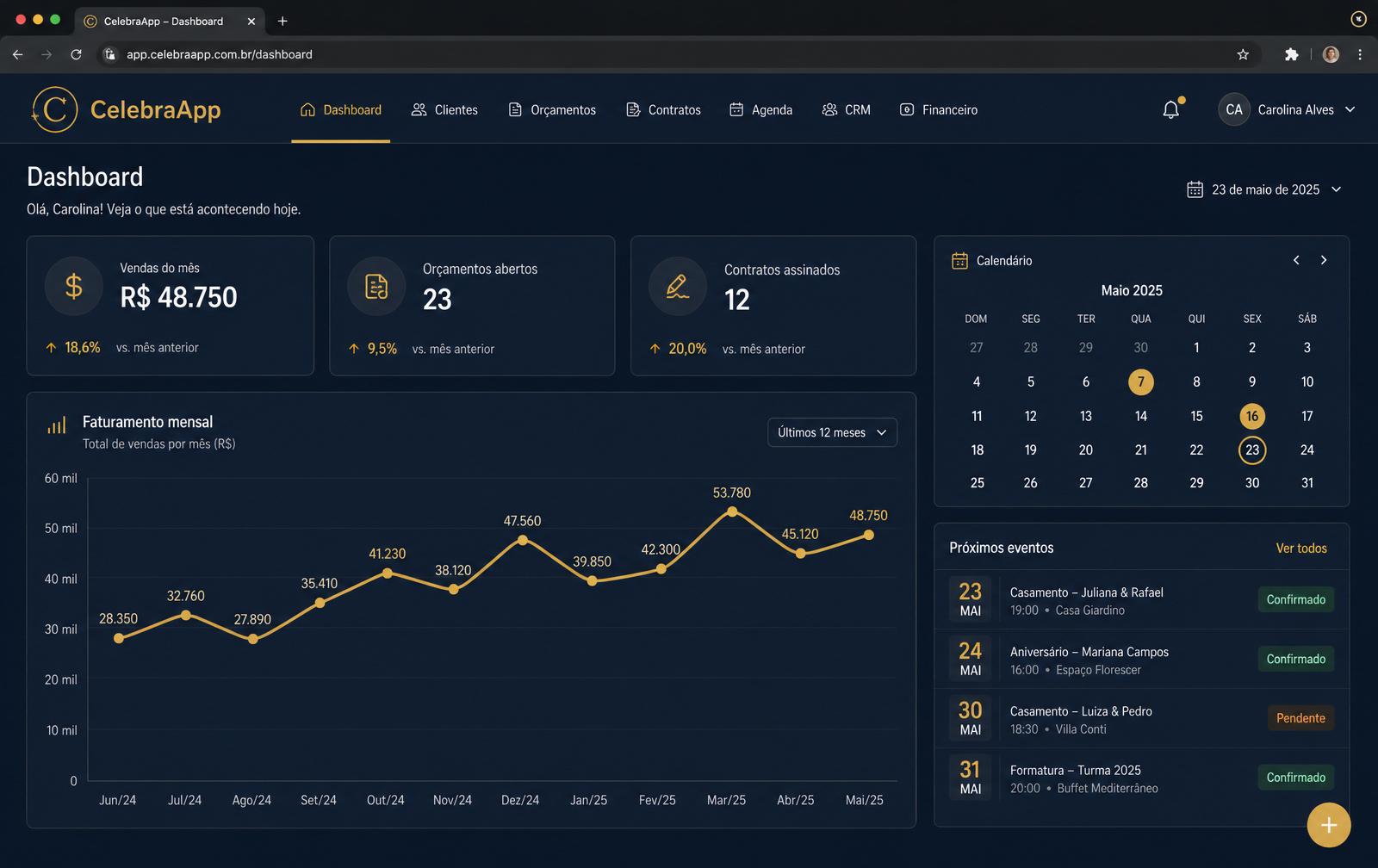The width and height of the screenshot is (1378, 868).
Task: Navigate to Clientes
Action: (x=444, y=109)
